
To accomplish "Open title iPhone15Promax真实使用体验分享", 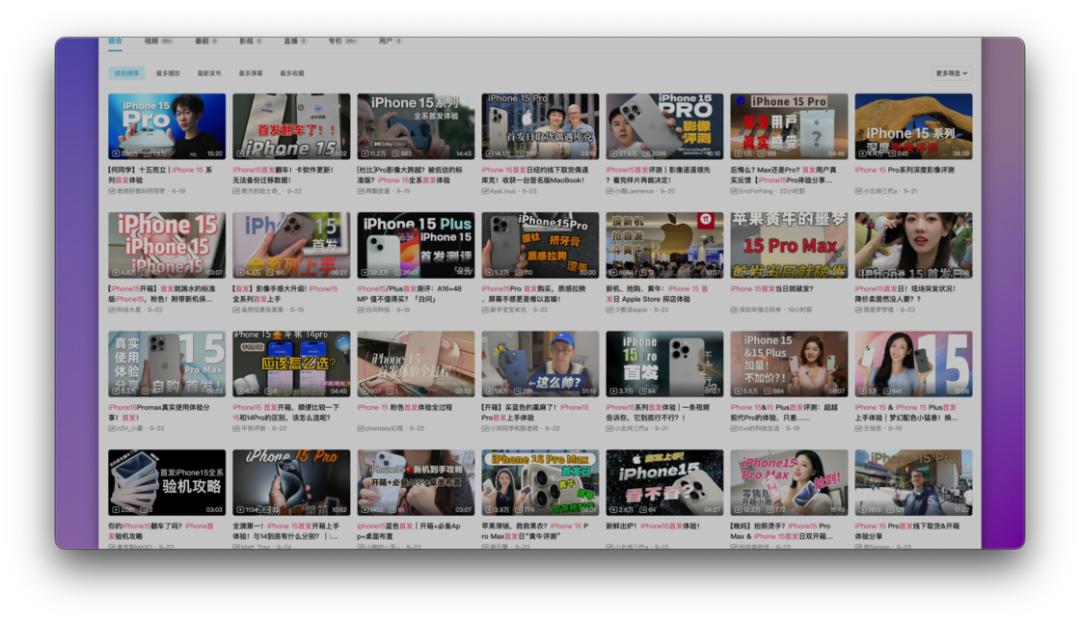I will (159, 412).
